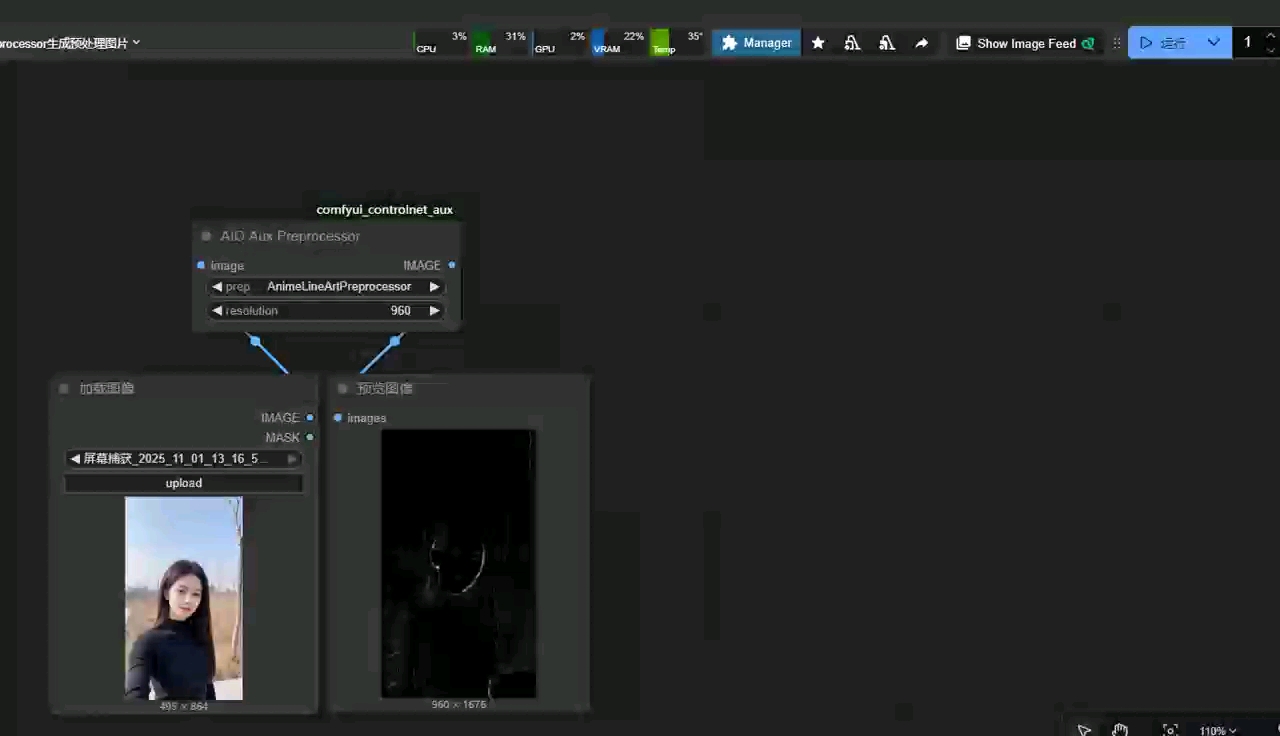Viewport: 1280px width, 736px height.
Task: Collapse the AIO Aux Preprocessor node
Action: tap(206, 236)
